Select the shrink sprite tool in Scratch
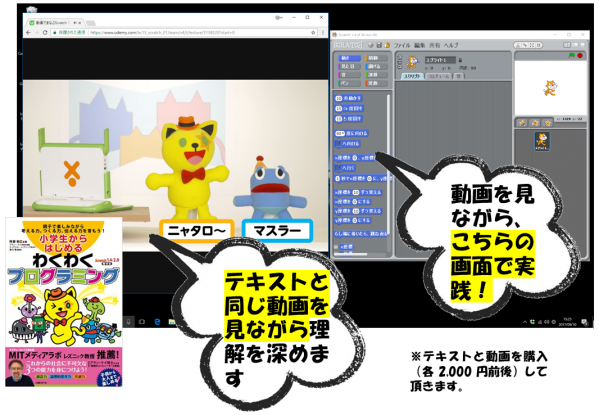599x415 pixels. [x=539, y=45]
